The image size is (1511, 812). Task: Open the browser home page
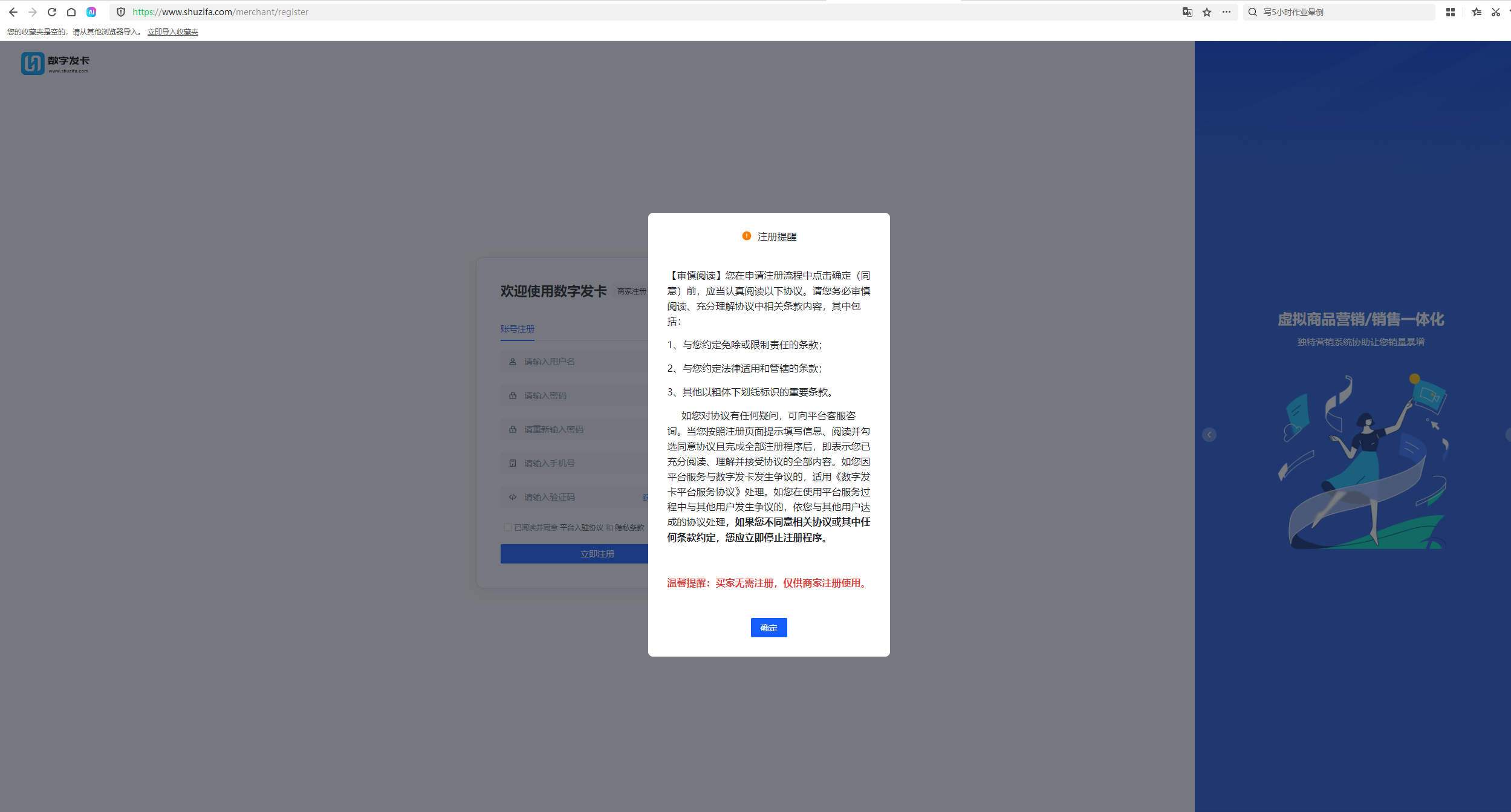point(71,12)
